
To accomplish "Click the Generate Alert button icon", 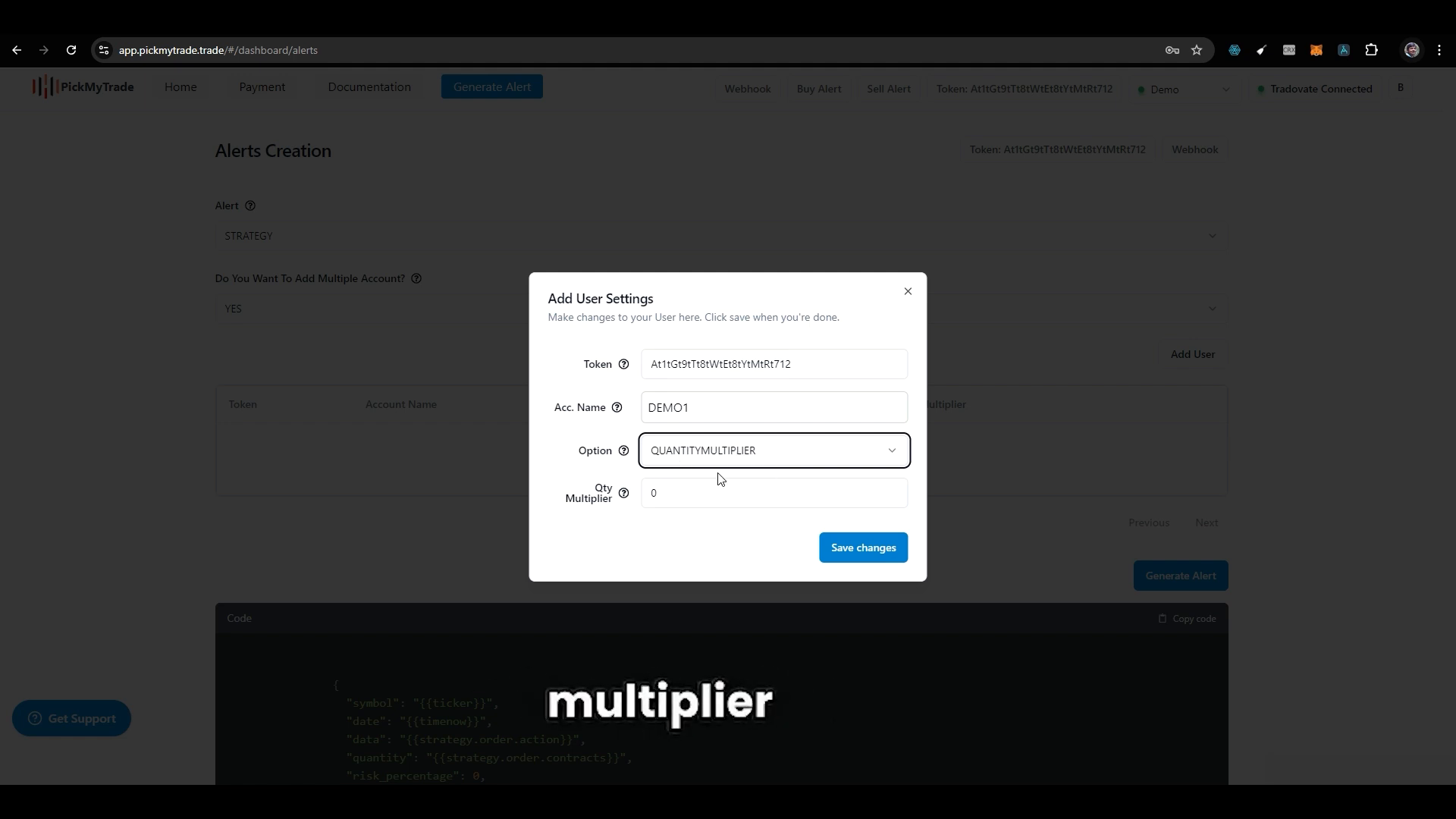I will point(493,87).
